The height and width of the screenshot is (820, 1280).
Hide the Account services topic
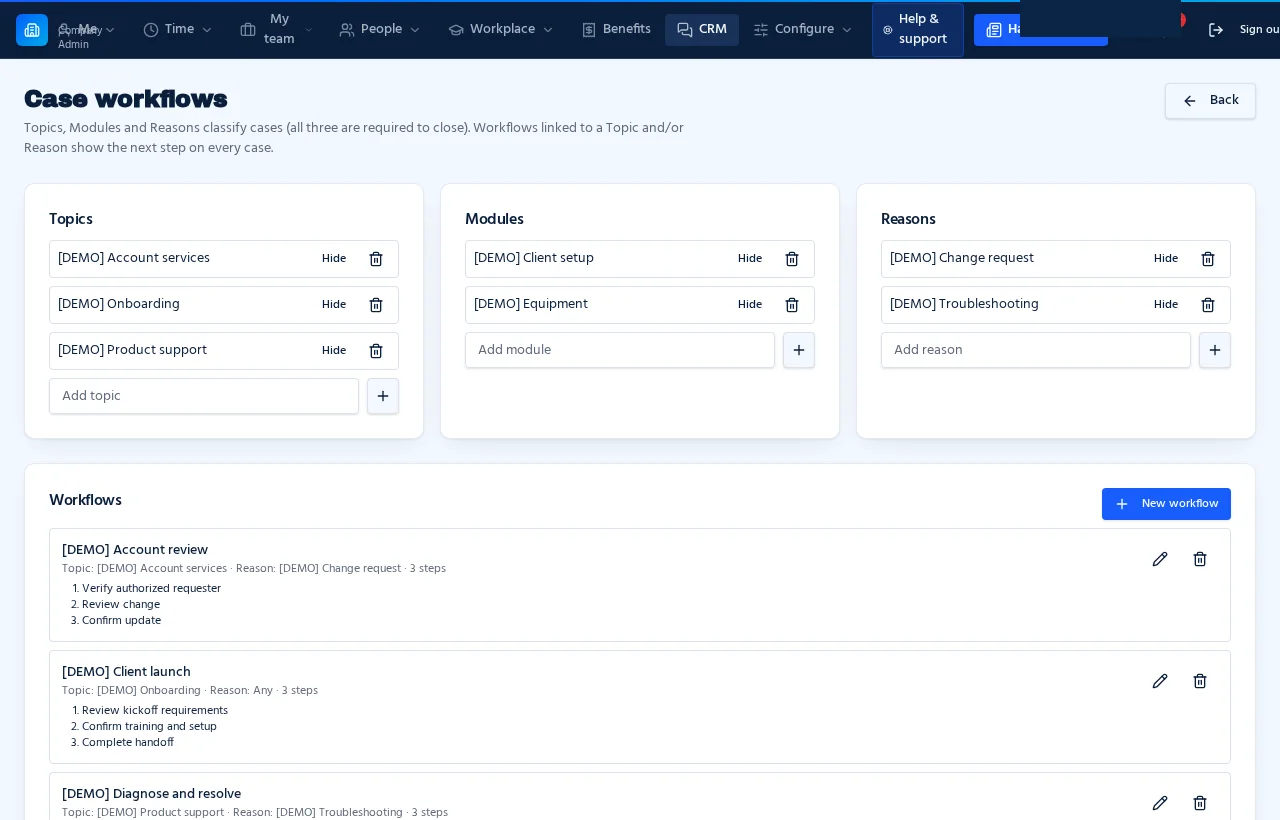(x=334, y=259)
